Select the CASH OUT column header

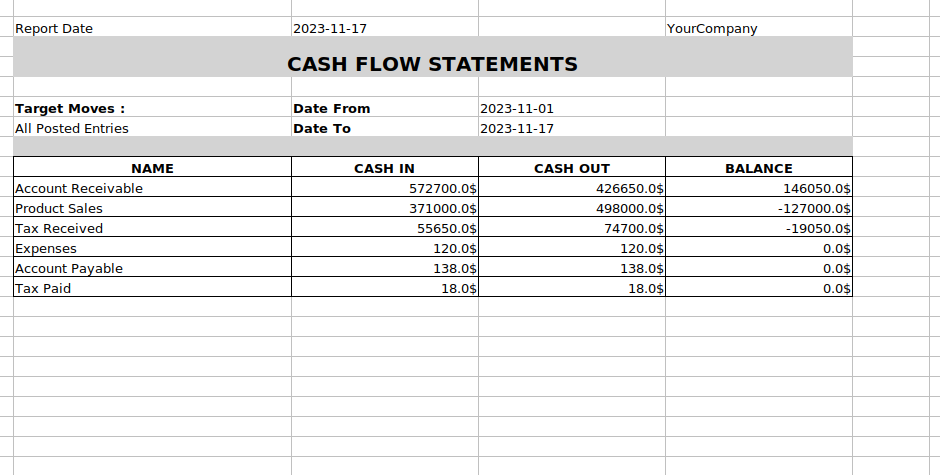tap(571, 169)
